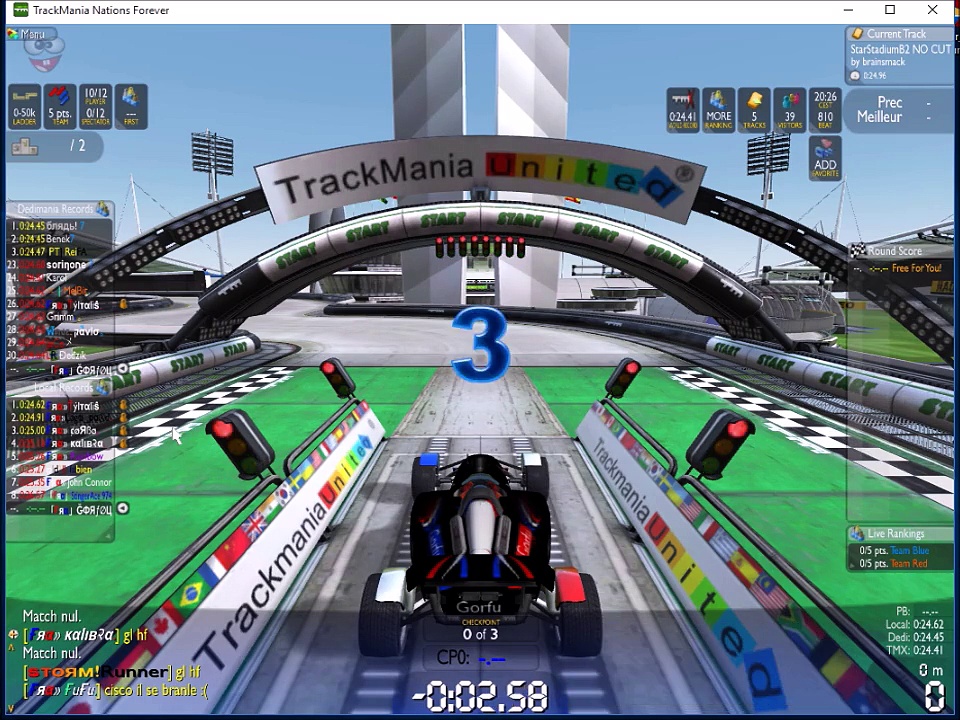Select Dedimania record 23 soriŋone

tap(60, 265)
